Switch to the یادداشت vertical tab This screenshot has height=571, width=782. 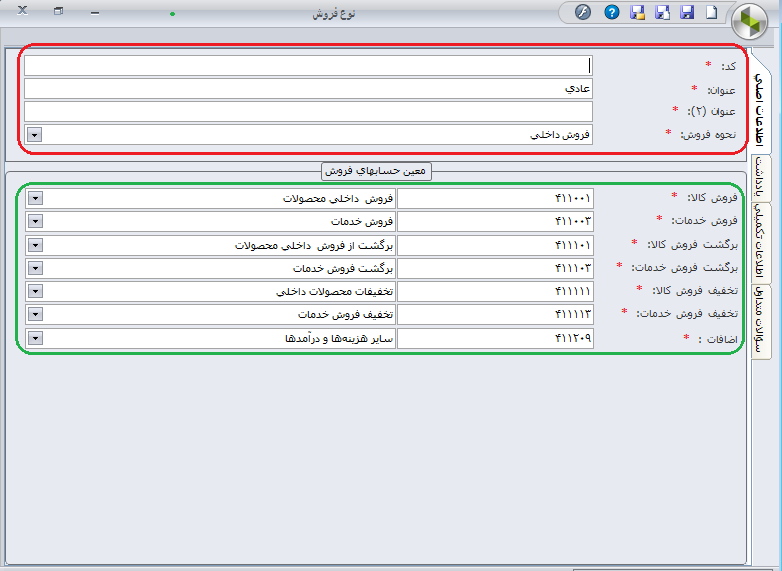[x=760, y=178]
